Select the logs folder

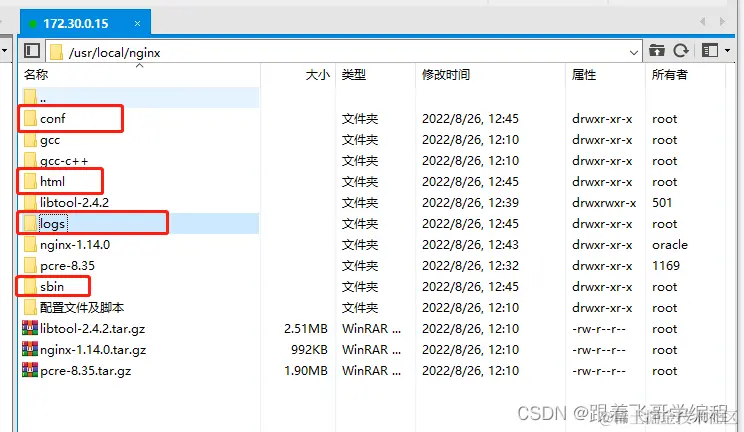52,224
